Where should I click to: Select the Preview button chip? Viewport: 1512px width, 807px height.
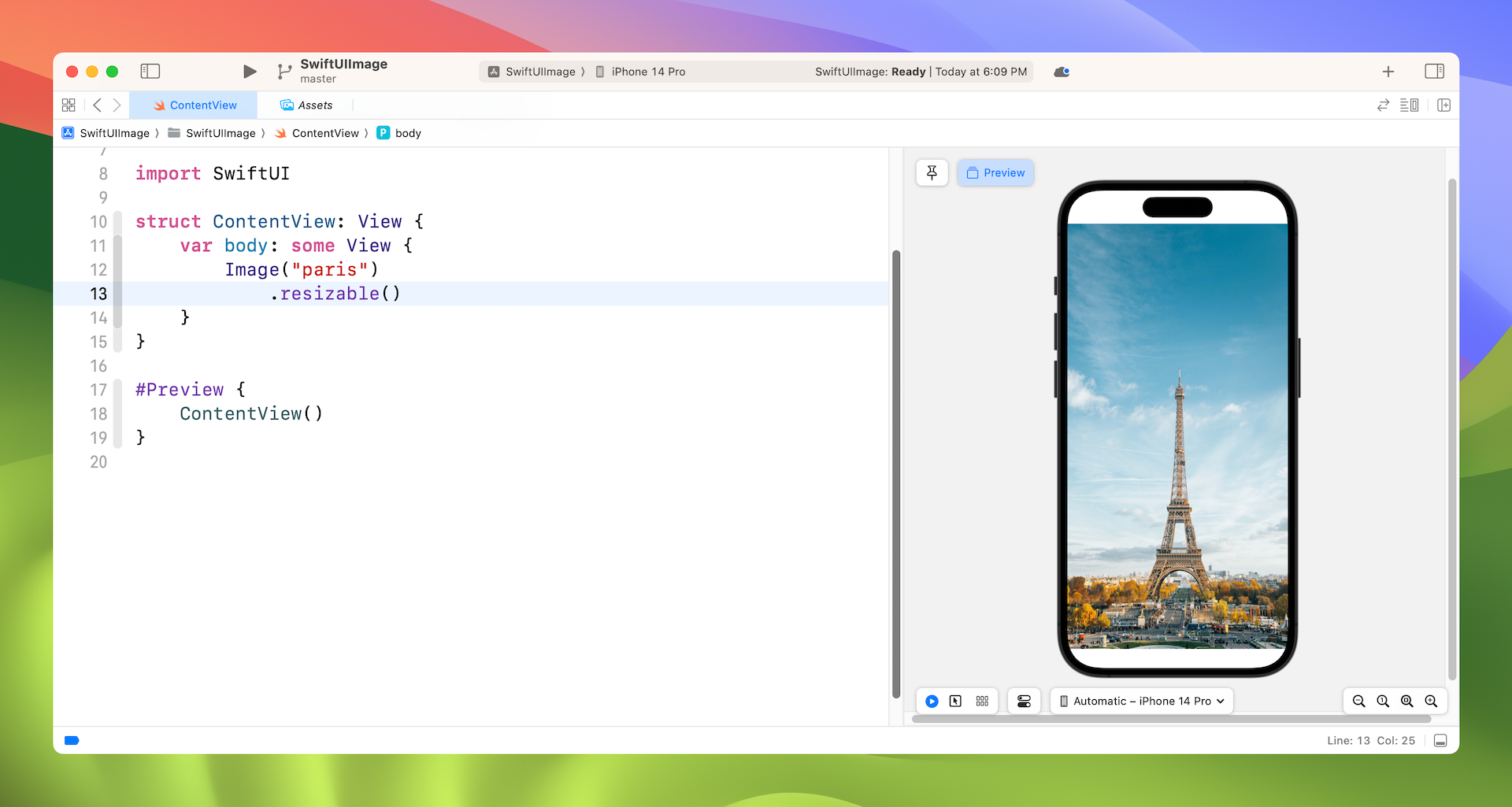pyautogui.click(x=995, y=172)
